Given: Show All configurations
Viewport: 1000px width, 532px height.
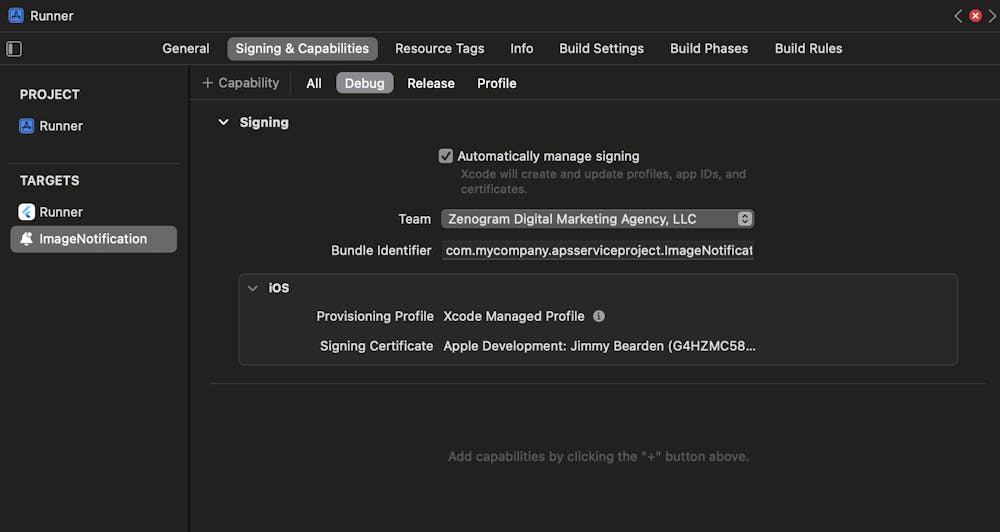Looking at the screenshot, I should [x=314, y=83].
